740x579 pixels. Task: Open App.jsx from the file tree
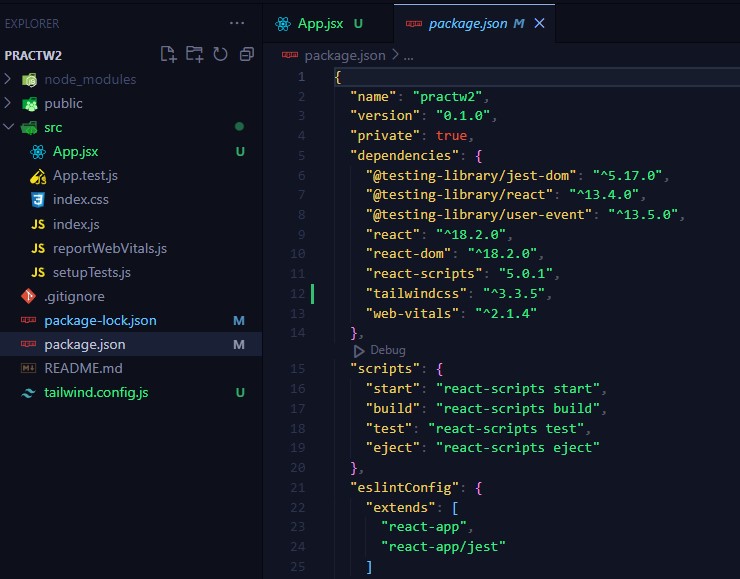[76, 151]
